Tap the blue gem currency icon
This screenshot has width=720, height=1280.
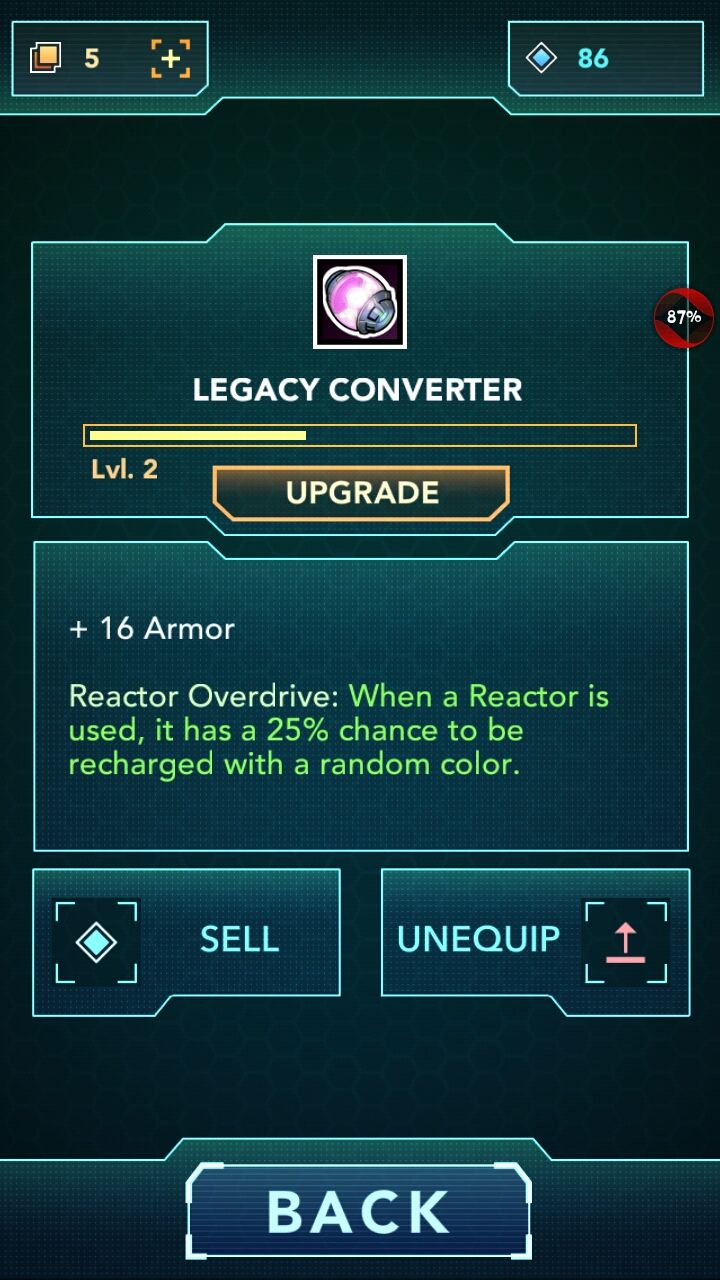tap(541, 58)
